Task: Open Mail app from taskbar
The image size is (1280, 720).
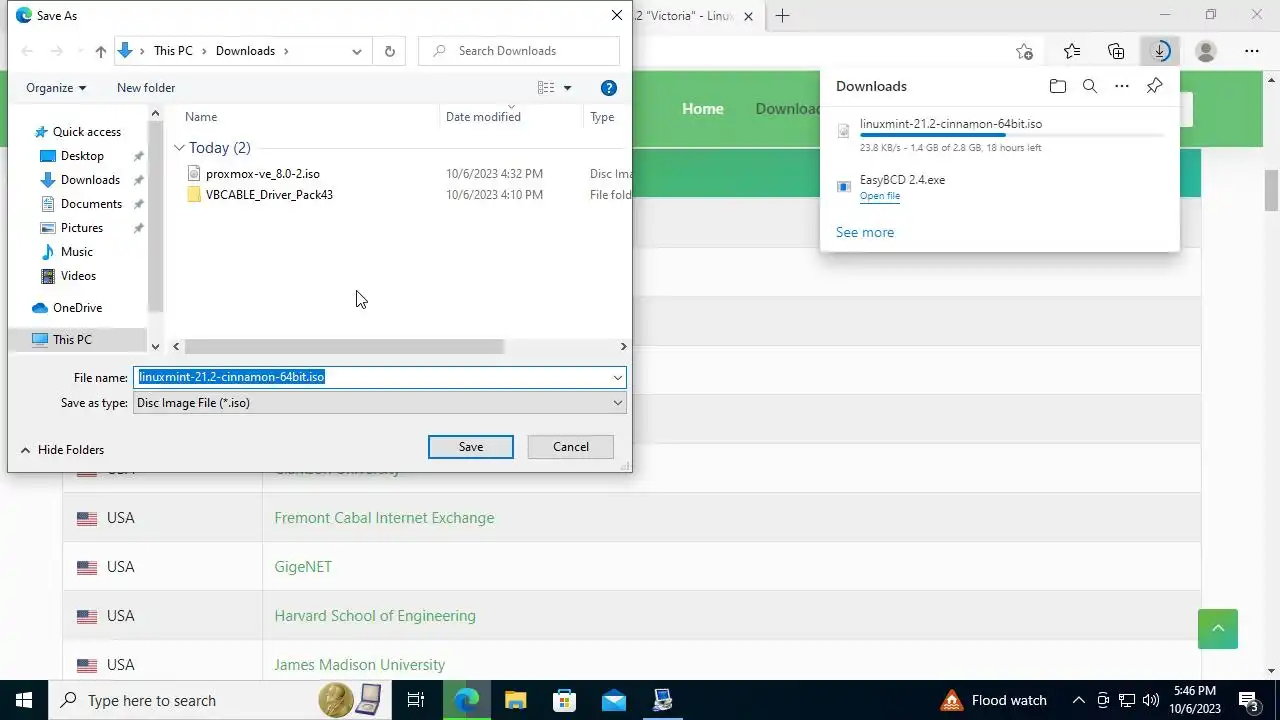Action: (613, 700)
